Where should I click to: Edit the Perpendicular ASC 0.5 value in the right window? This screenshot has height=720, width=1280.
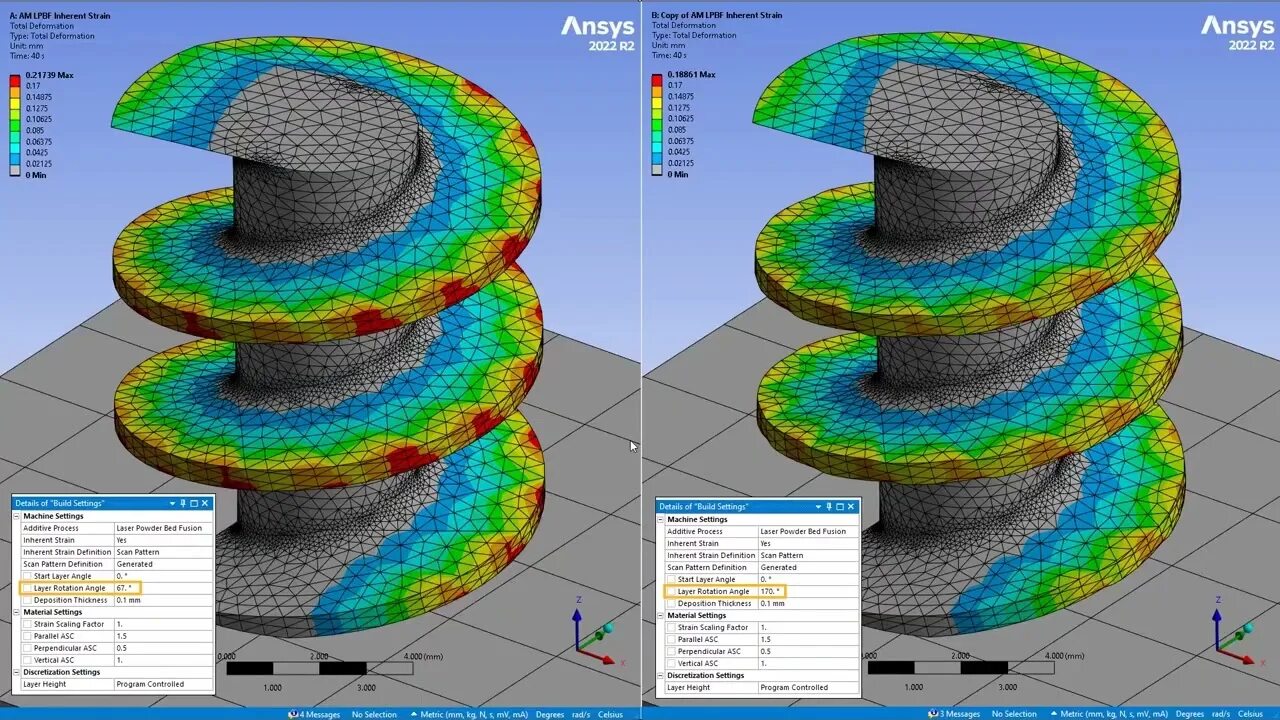[807, 651]
